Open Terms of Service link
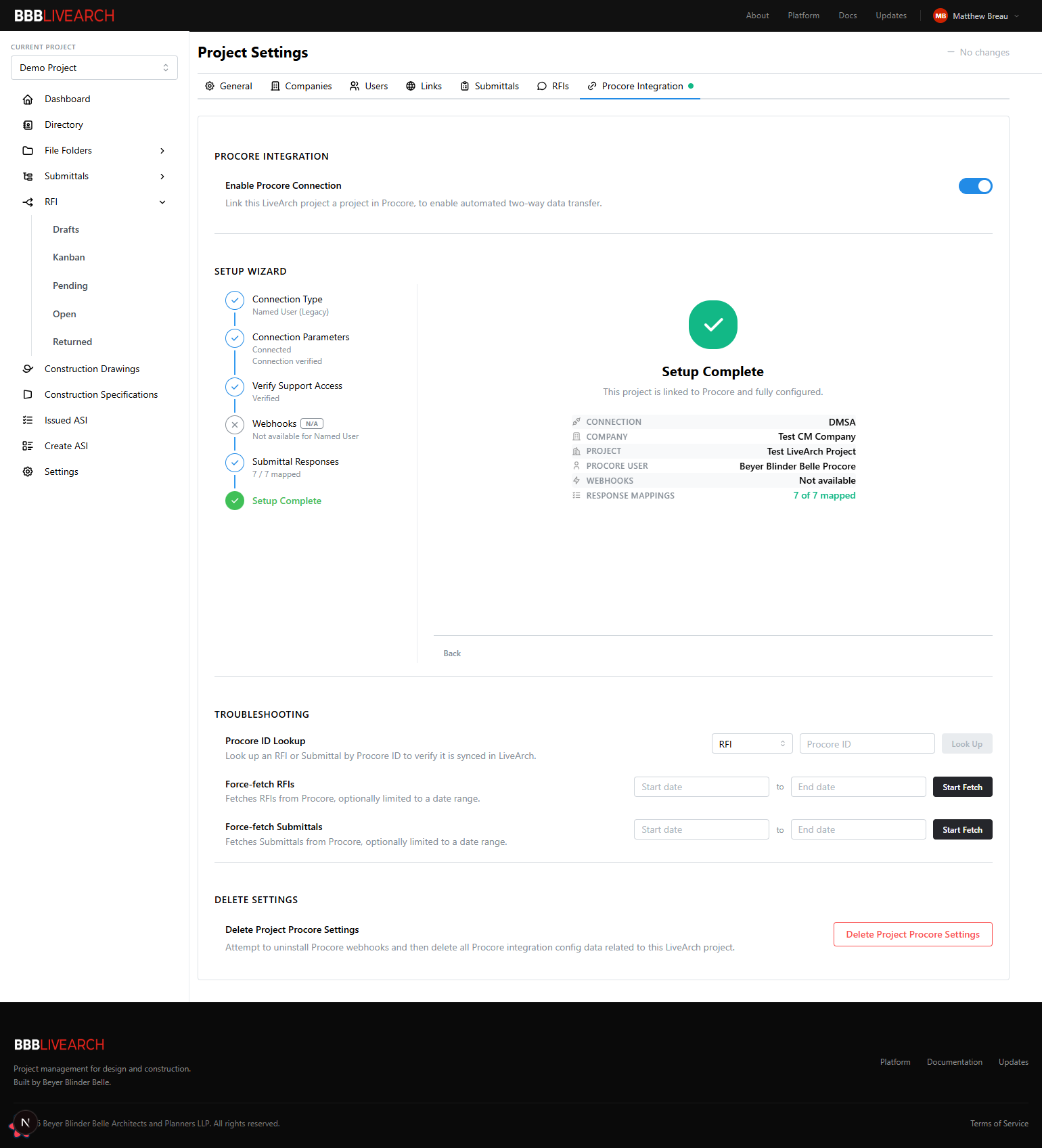Viewport: 1042px width, 1148px height. pyautogui.click(x=999, y=1124)
